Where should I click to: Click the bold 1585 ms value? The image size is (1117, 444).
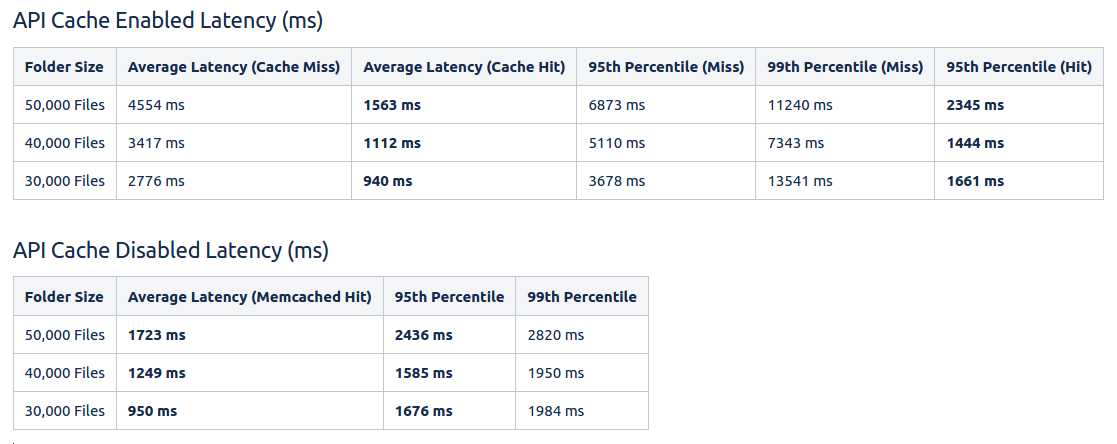coord(424,373)
